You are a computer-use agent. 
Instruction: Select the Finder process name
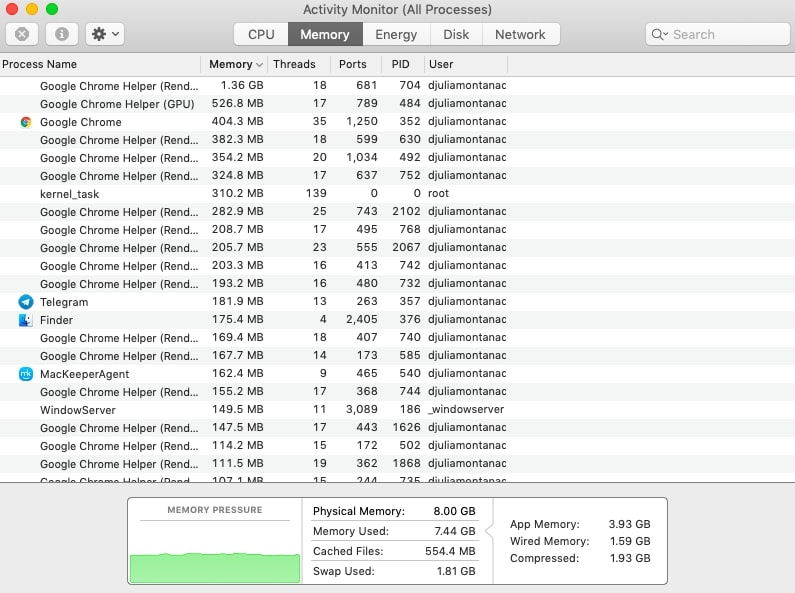click(56, 320)
